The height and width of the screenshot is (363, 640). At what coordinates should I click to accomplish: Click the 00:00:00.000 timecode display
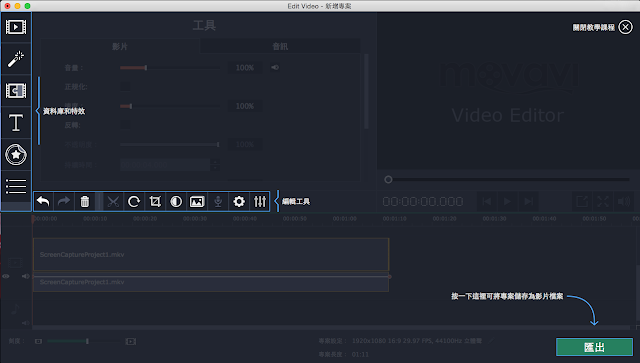point(422,202)
